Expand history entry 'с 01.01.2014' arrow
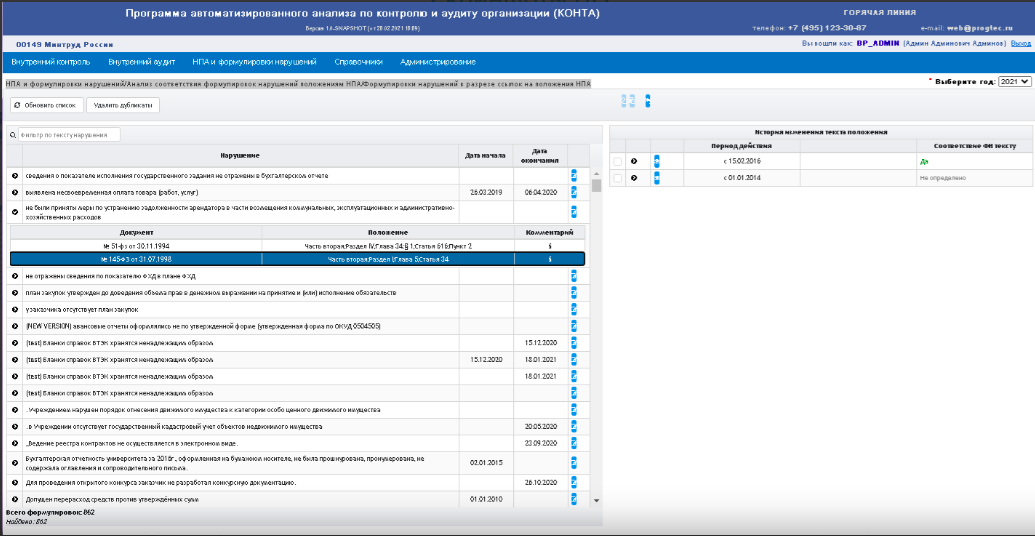 [634, 178]
